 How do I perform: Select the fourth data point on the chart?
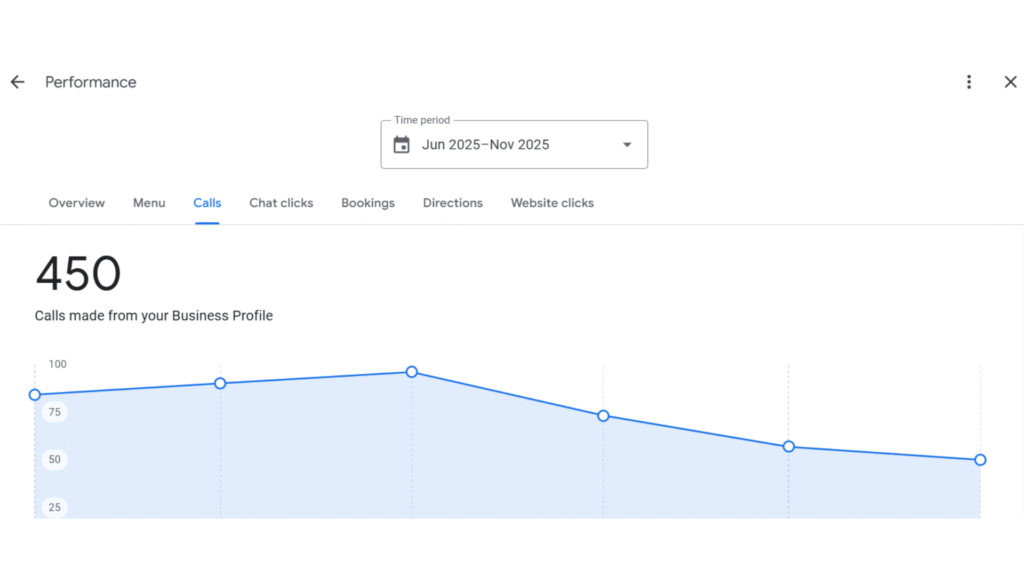point(603,416)
